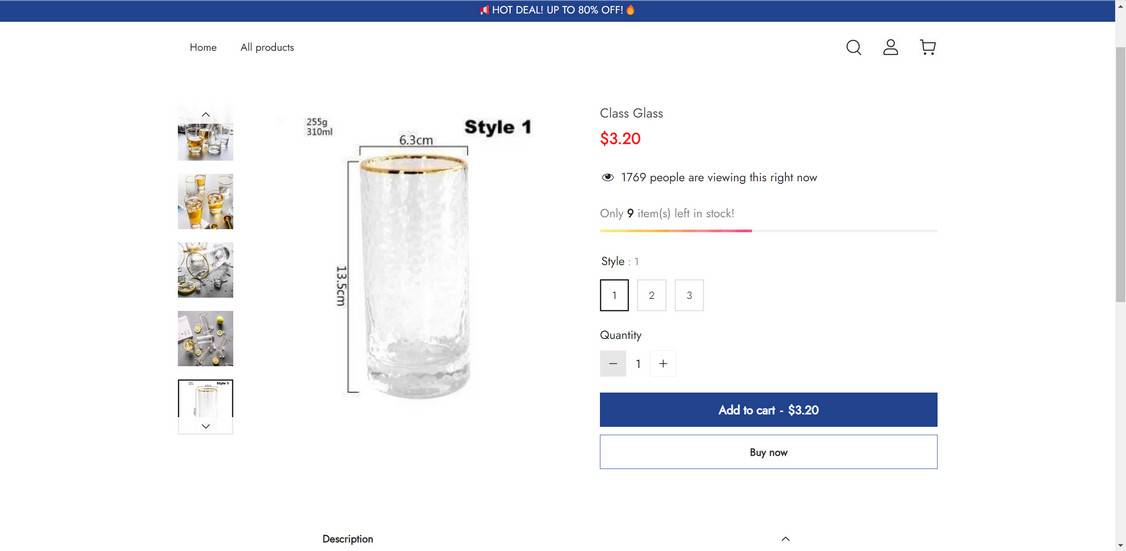Click the Buy now button
The height and width of the screenshot is (551, 1126).
click(x=768, y=452)
